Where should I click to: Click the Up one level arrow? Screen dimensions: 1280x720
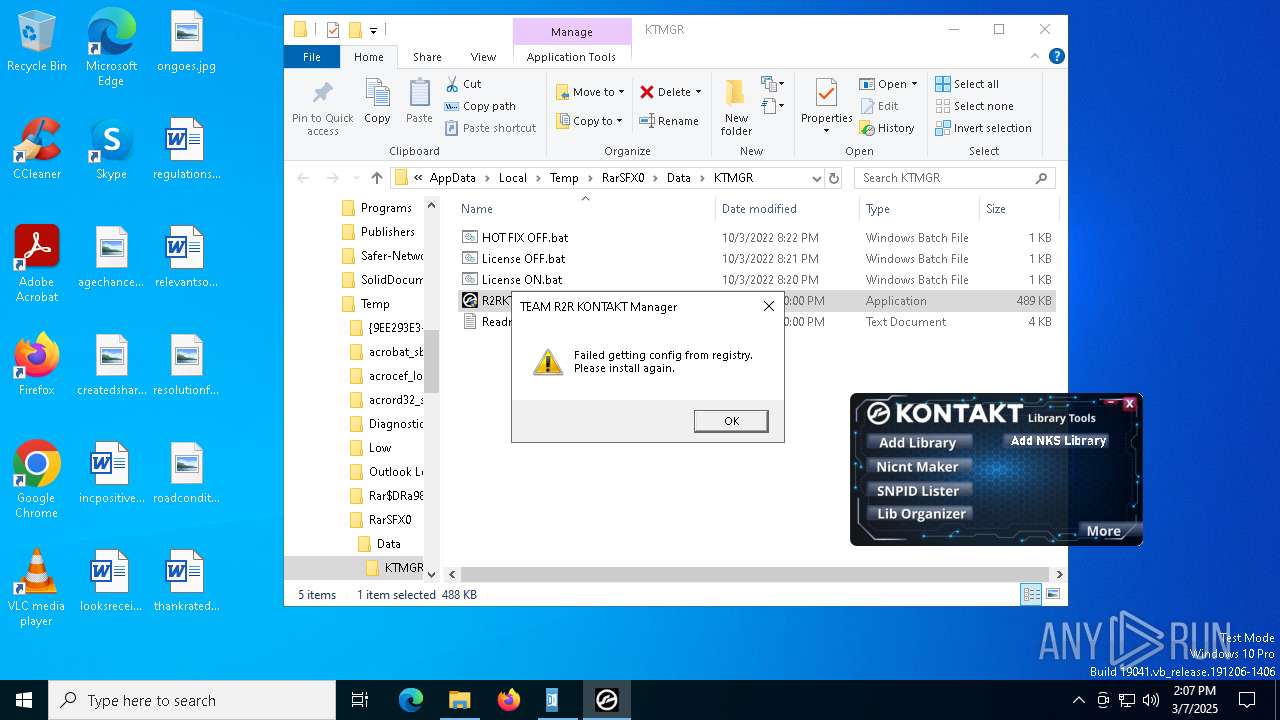coord(376,178)
